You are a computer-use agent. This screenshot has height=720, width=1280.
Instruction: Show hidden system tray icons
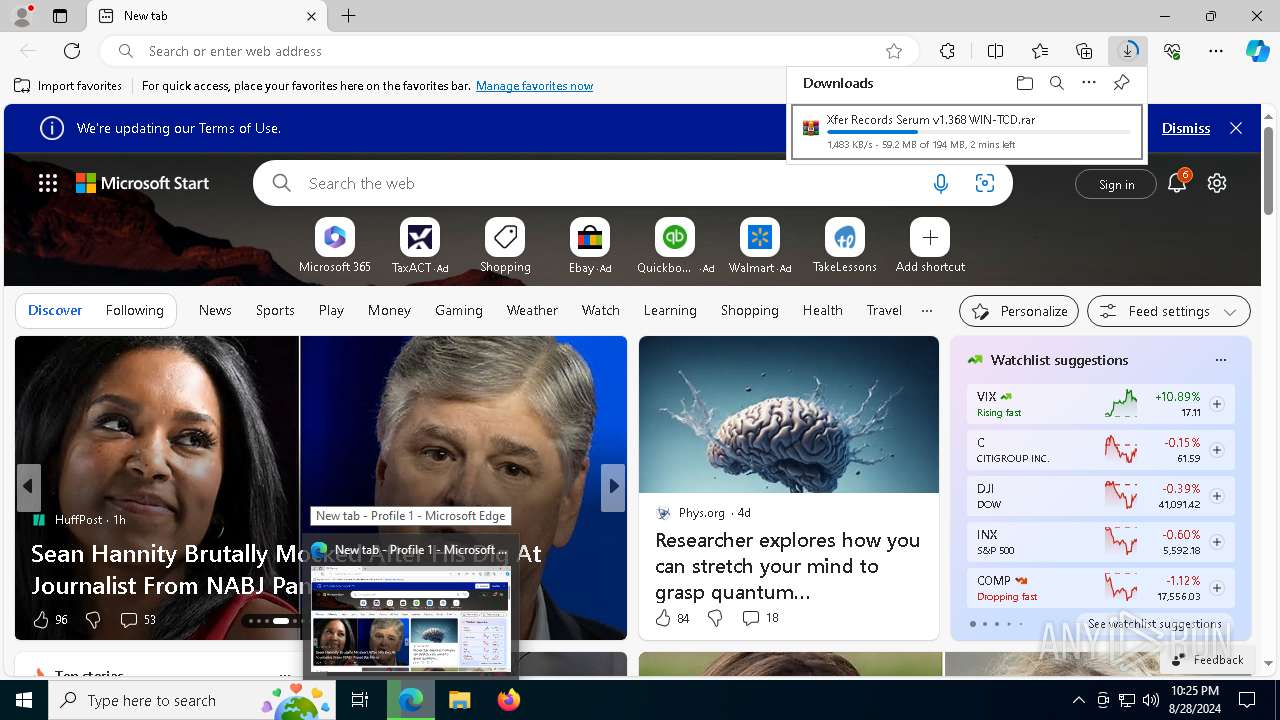(x=1078, y=700)
